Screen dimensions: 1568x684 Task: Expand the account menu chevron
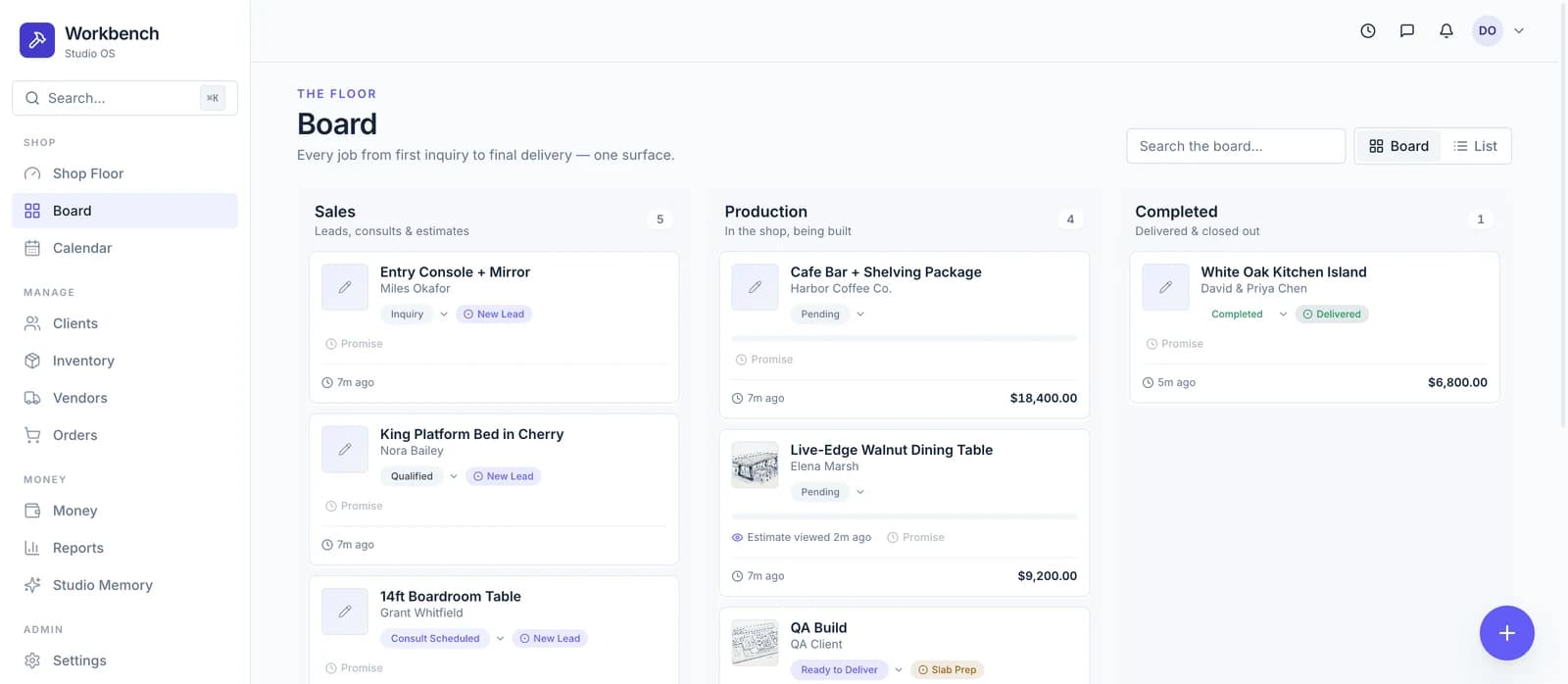pos(1519,30)
